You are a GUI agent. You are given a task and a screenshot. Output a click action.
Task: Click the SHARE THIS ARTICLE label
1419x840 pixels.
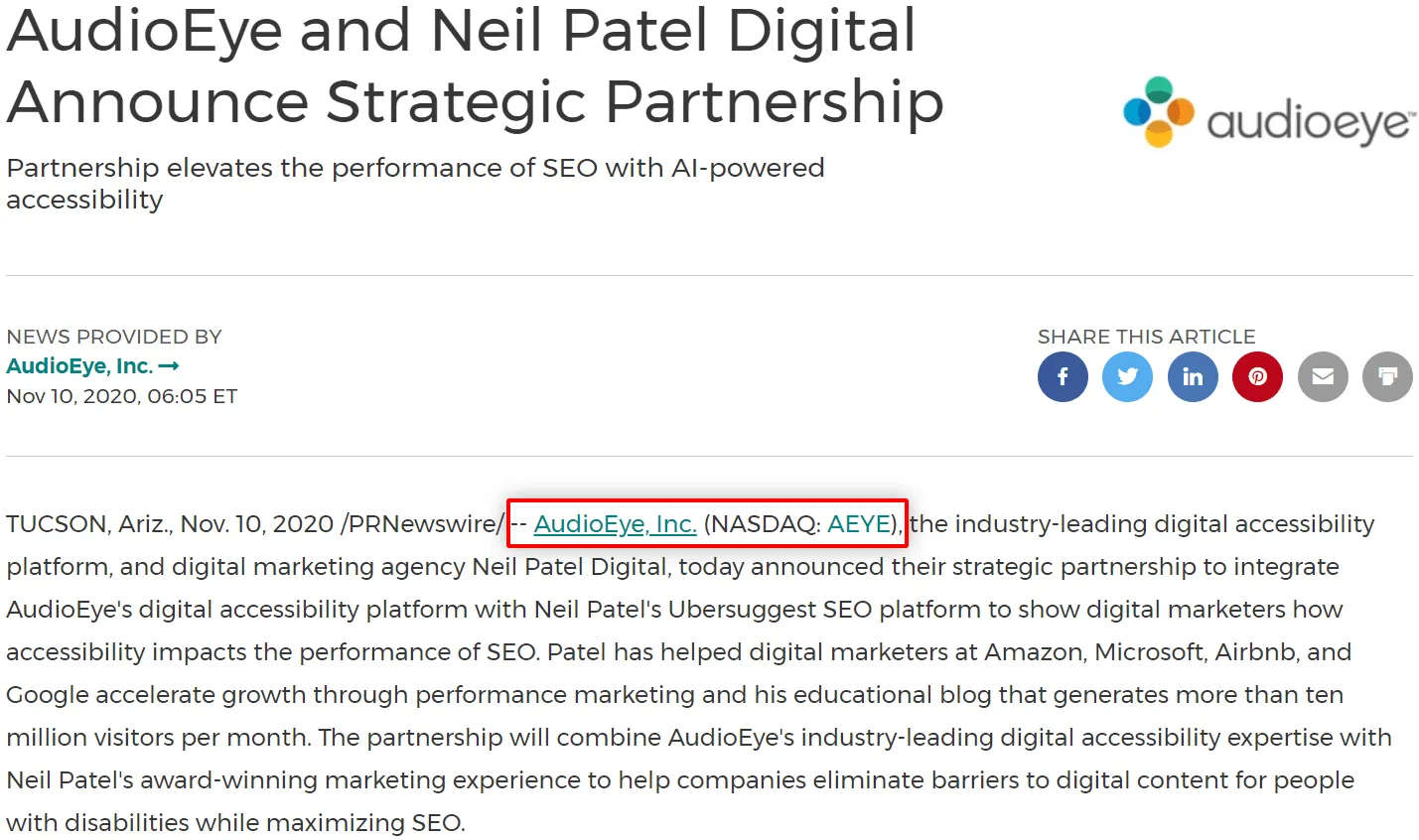1146,337
